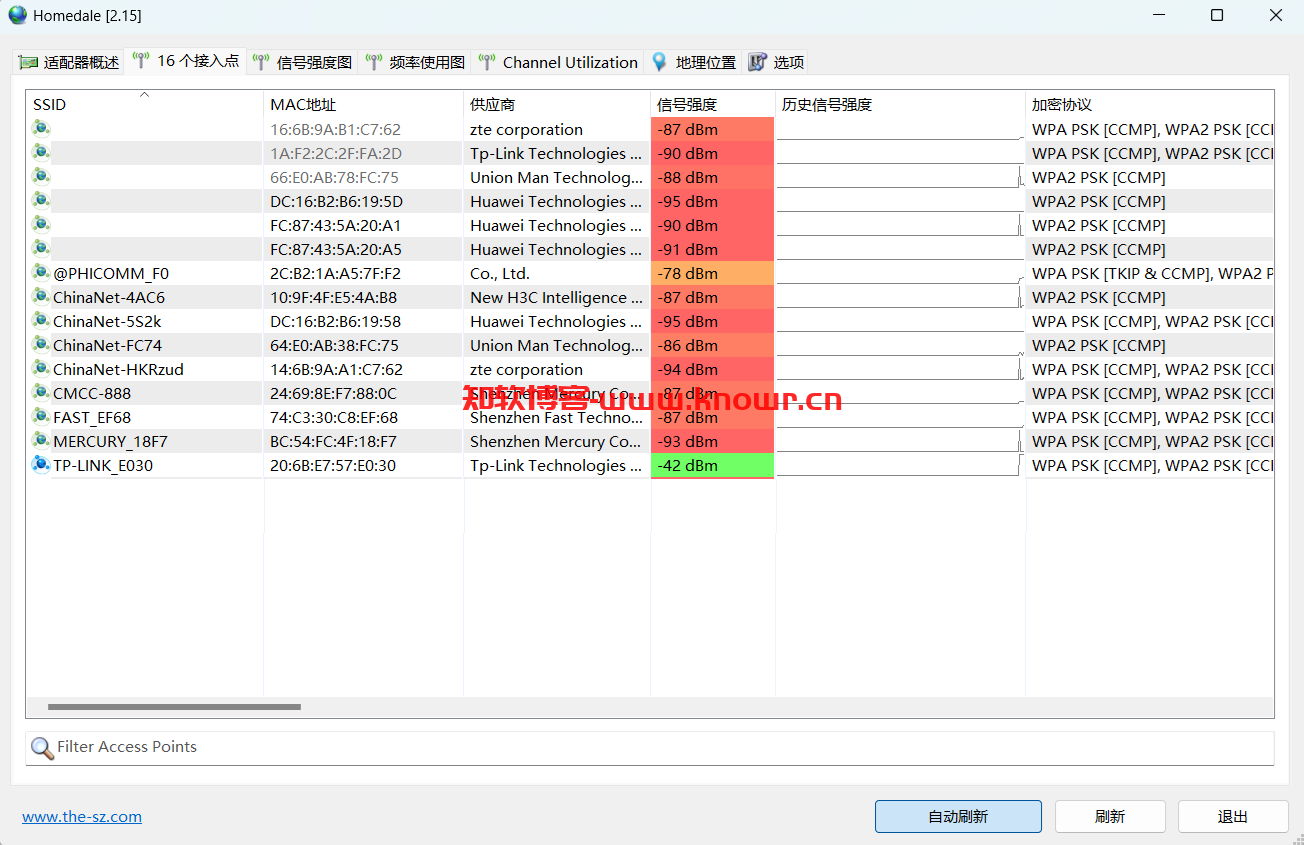Open the 选项 tab
This screenshot has height=845, width=1304.
point(776,62)
